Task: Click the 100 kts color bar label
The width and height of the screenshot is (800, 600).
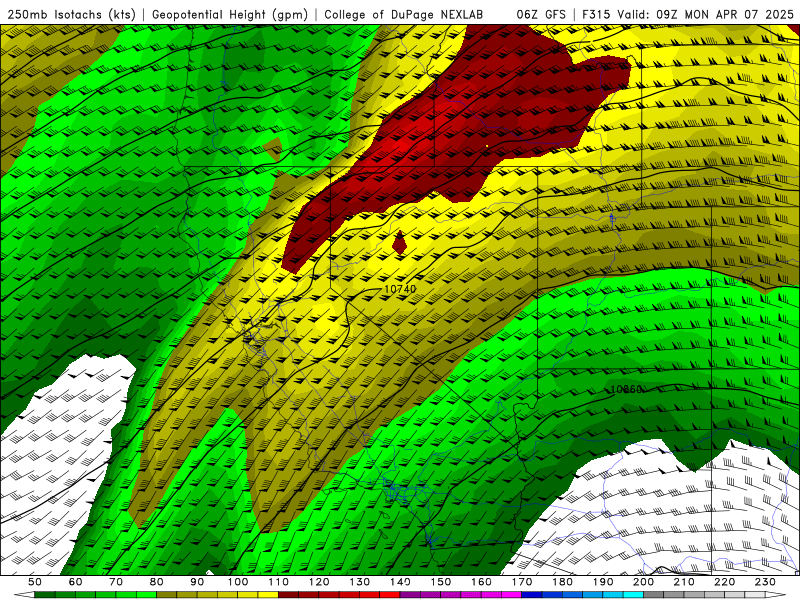Action: (238, 582)
